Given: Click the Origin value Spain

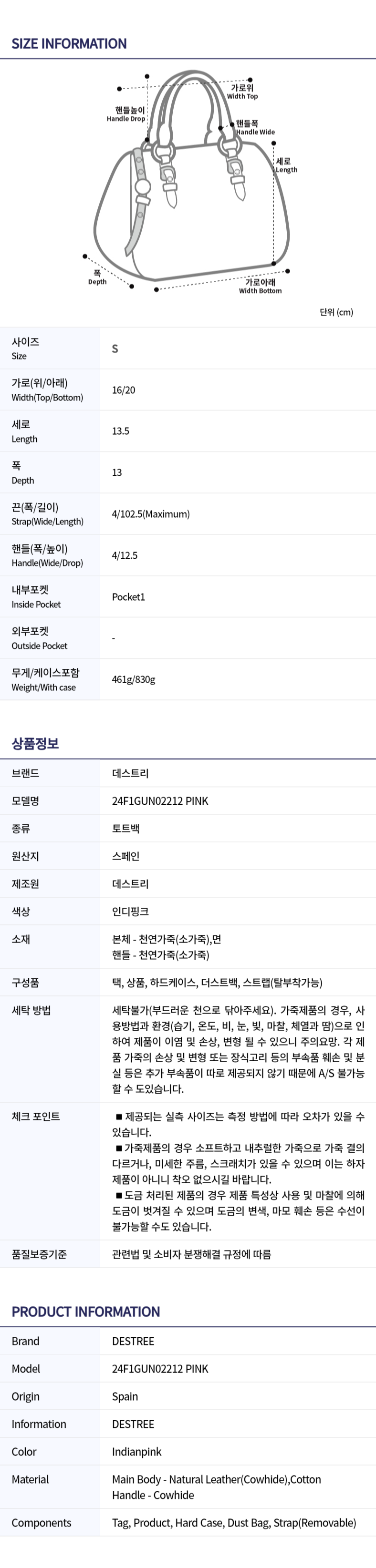Looking at the screenshot, I should pyautogui.click(x=125, y=1396).
